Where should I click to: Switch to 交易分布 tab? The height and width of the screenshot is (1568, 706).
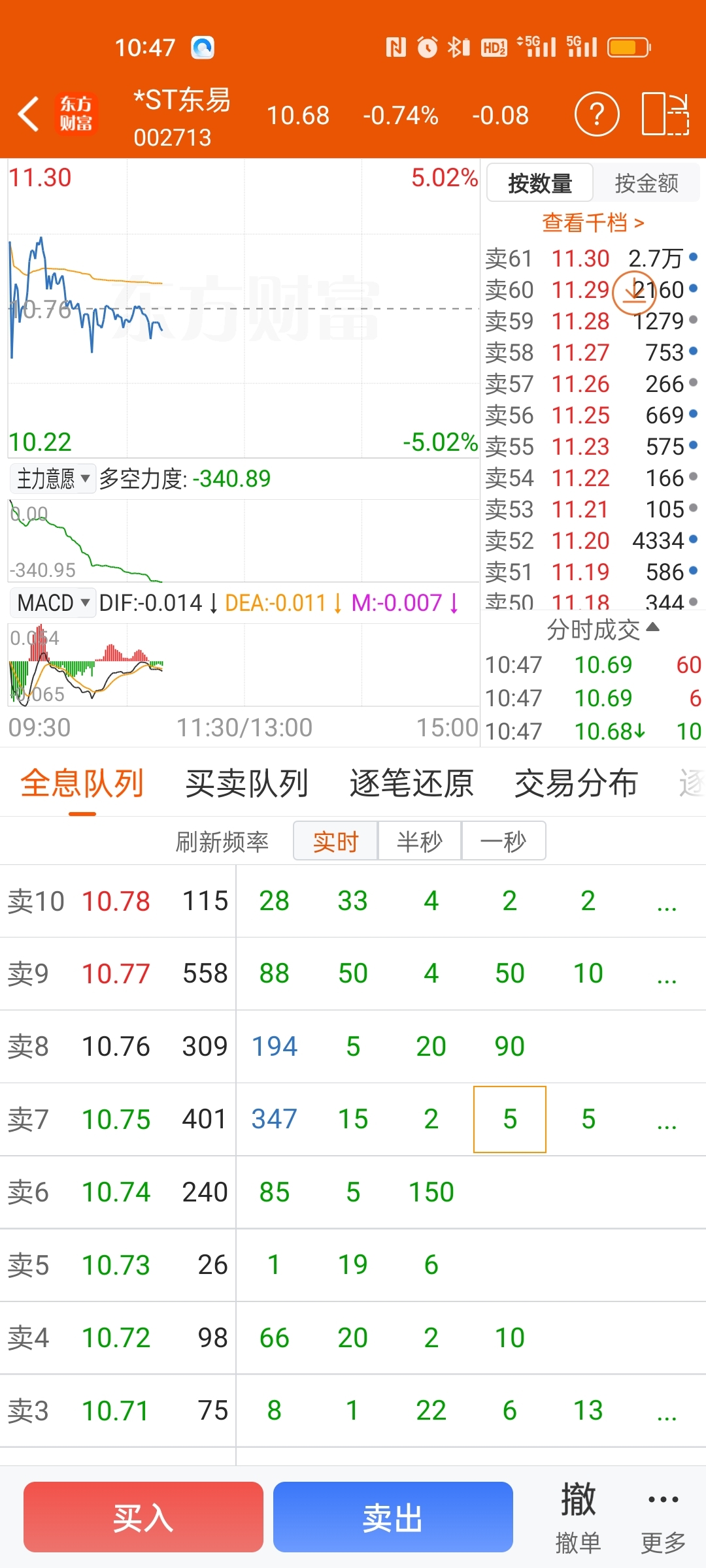576,783
